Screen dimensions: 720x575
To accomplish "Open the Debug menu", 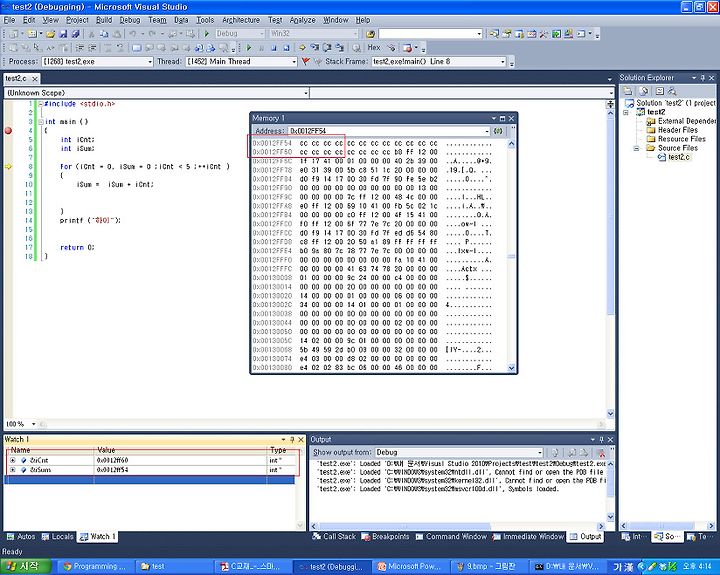I will tap(130, 20).
